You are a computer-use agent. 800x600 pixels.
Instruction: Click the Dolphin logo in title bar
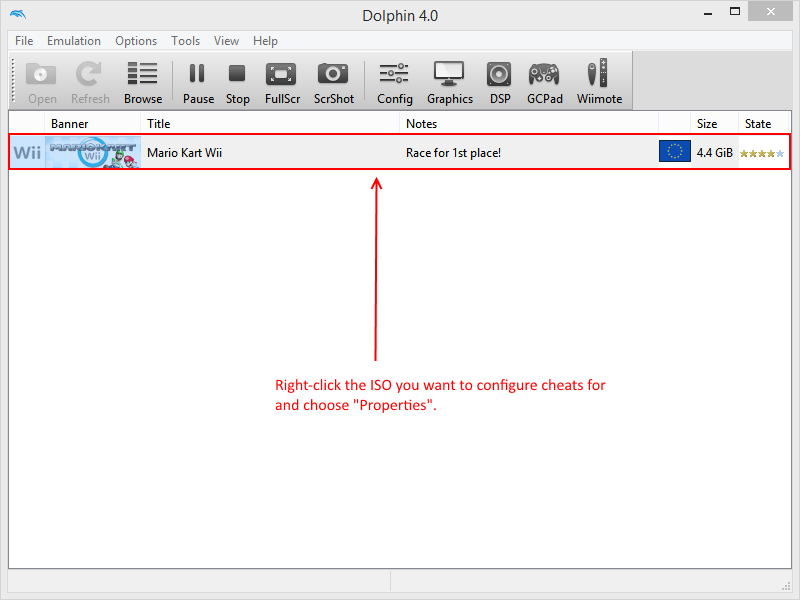18,14
